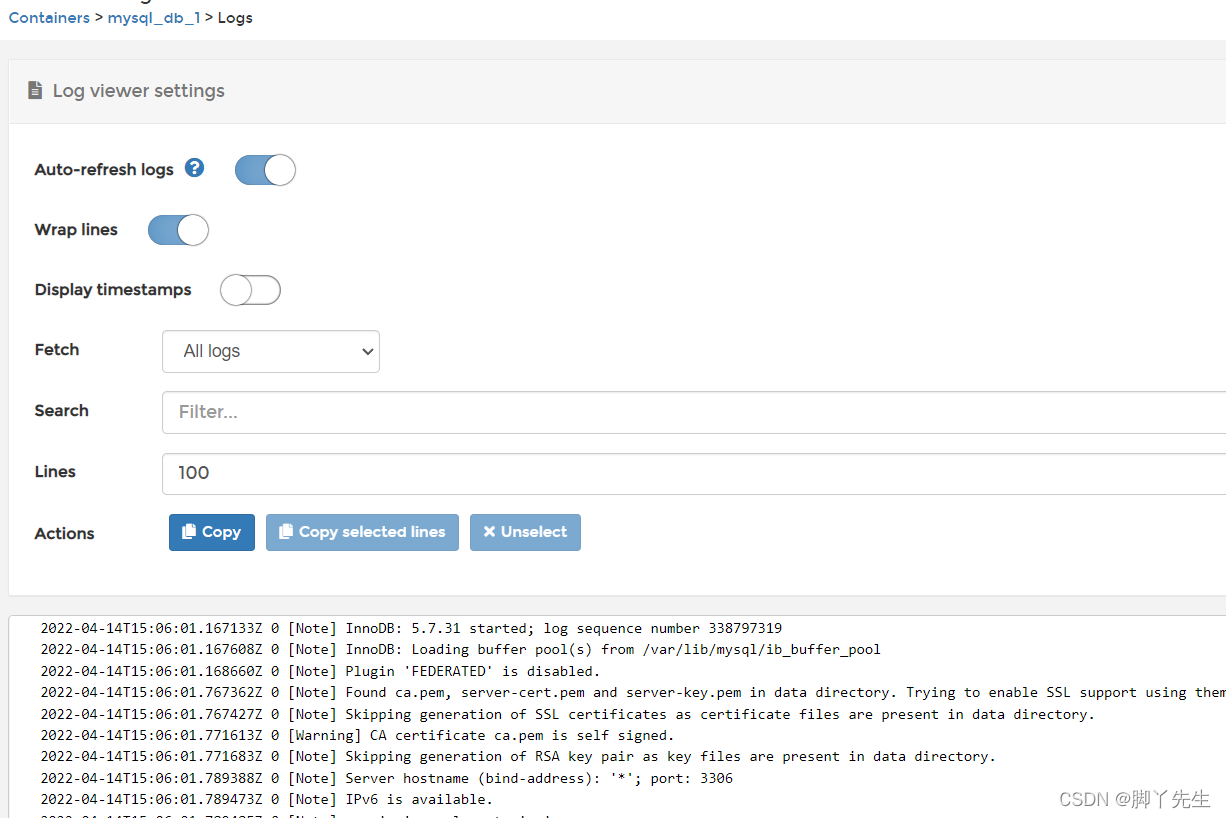Select log line "Plugin 'FEDERATED' is disabled"
The height and width of the screenshot is (818, 1226).
320,671
